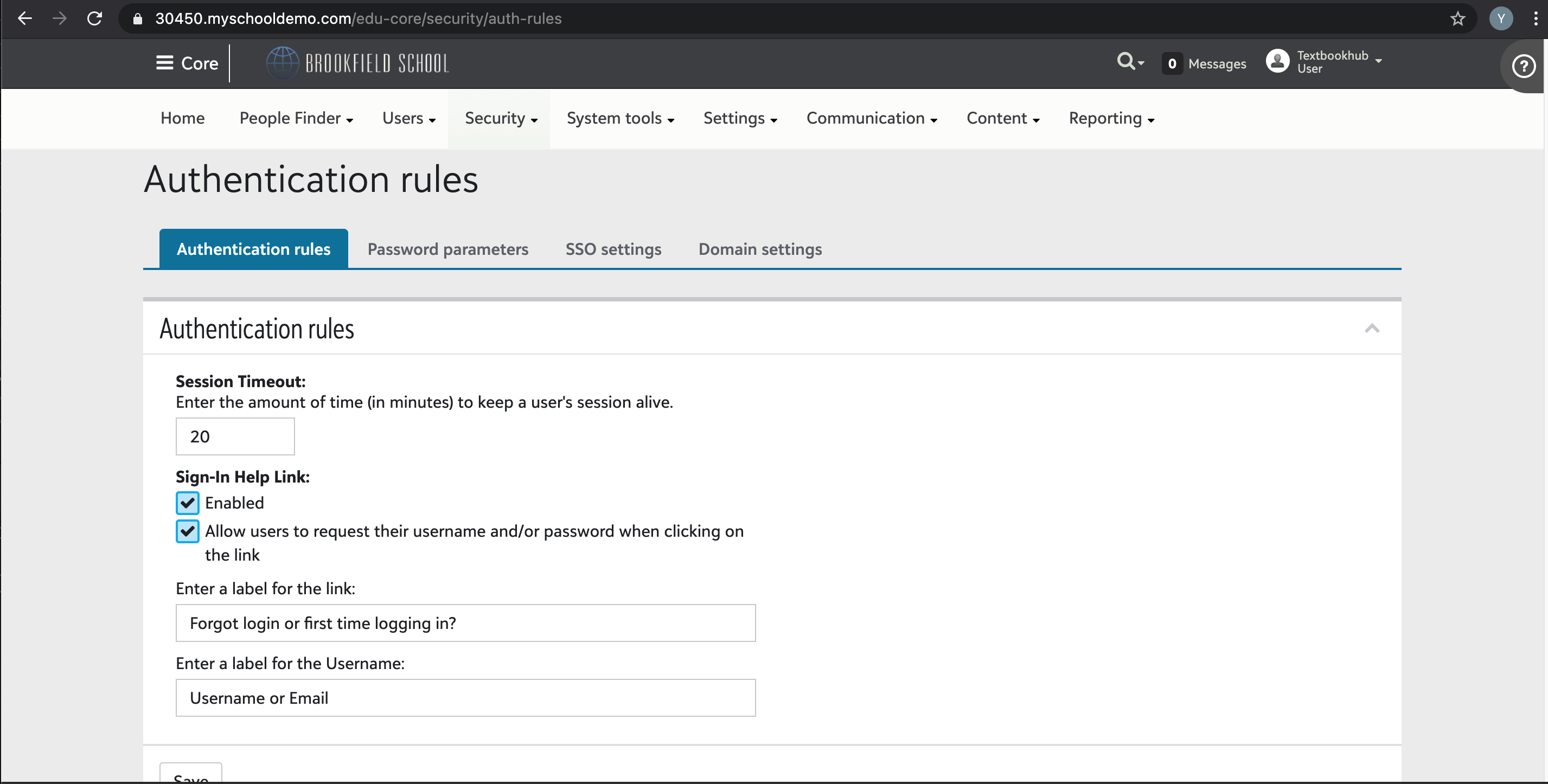The height and width of the screenshot is (784, 1548).
Task: Click the Session Timeout input field
Action: (x=235, y=437)
